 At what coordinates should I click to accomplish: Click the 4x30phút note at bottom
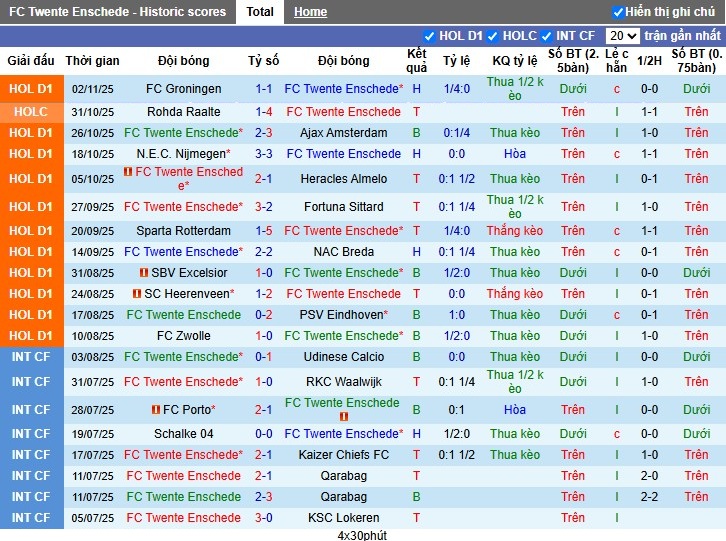(362, 535)
